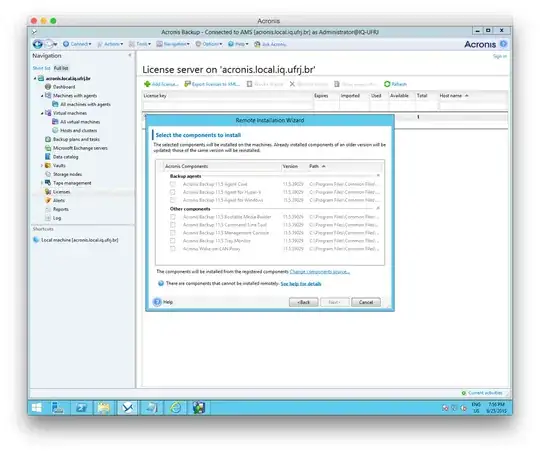This screenshot has width=540, height=454.
Task: Click the All machines with agents icon
Action: pos(55,104)
